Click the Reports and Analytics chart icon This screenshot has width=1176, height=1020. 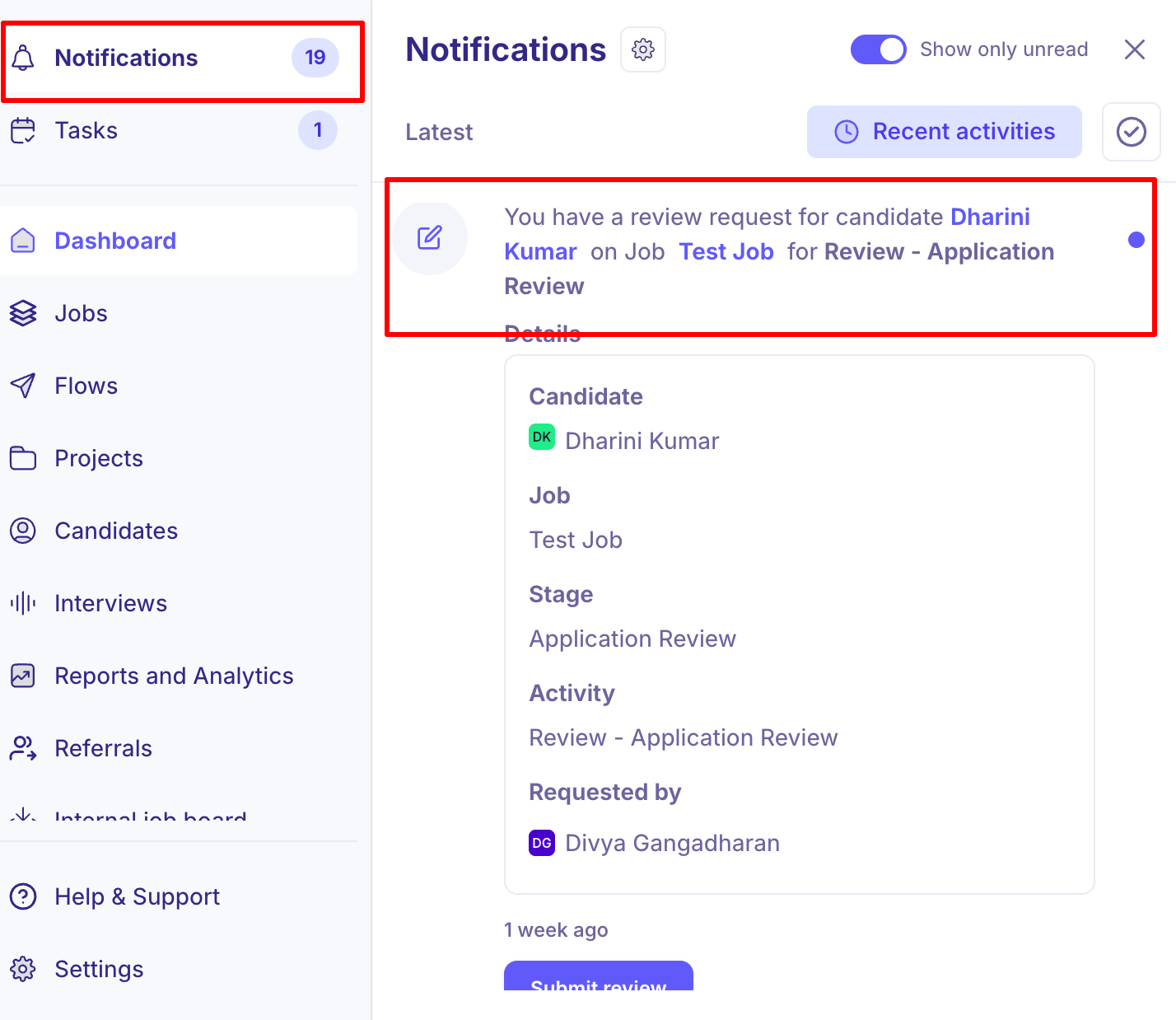pos(23,676)
